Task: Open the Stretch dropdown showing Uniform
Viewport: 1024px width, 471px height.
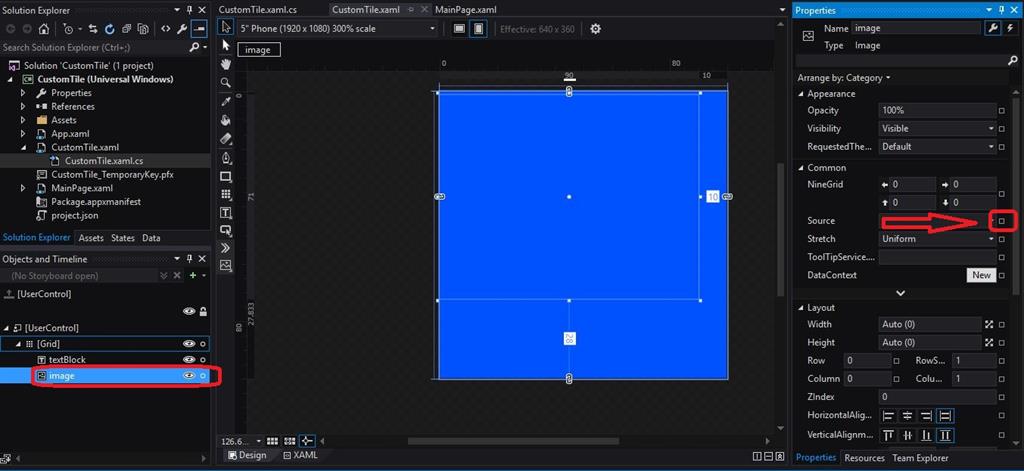Action: (x=937, y=239)
